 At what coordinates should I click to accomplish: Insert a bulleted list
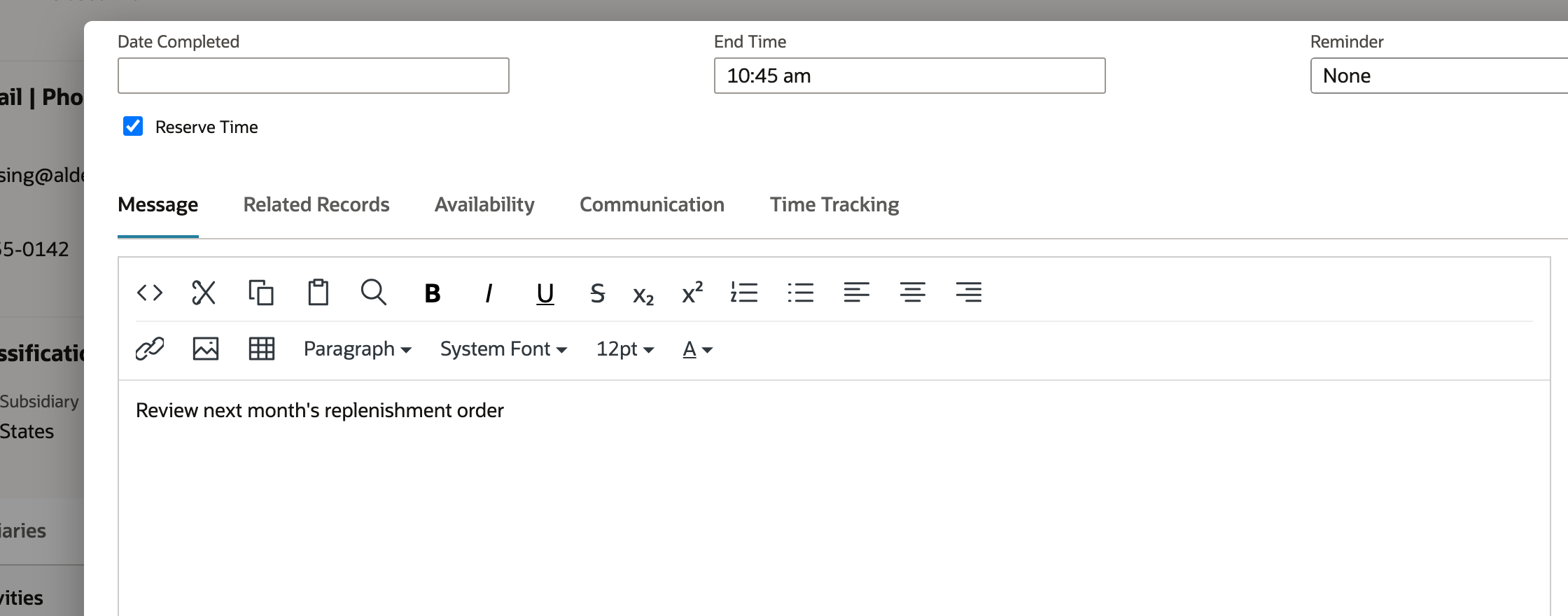801,293
